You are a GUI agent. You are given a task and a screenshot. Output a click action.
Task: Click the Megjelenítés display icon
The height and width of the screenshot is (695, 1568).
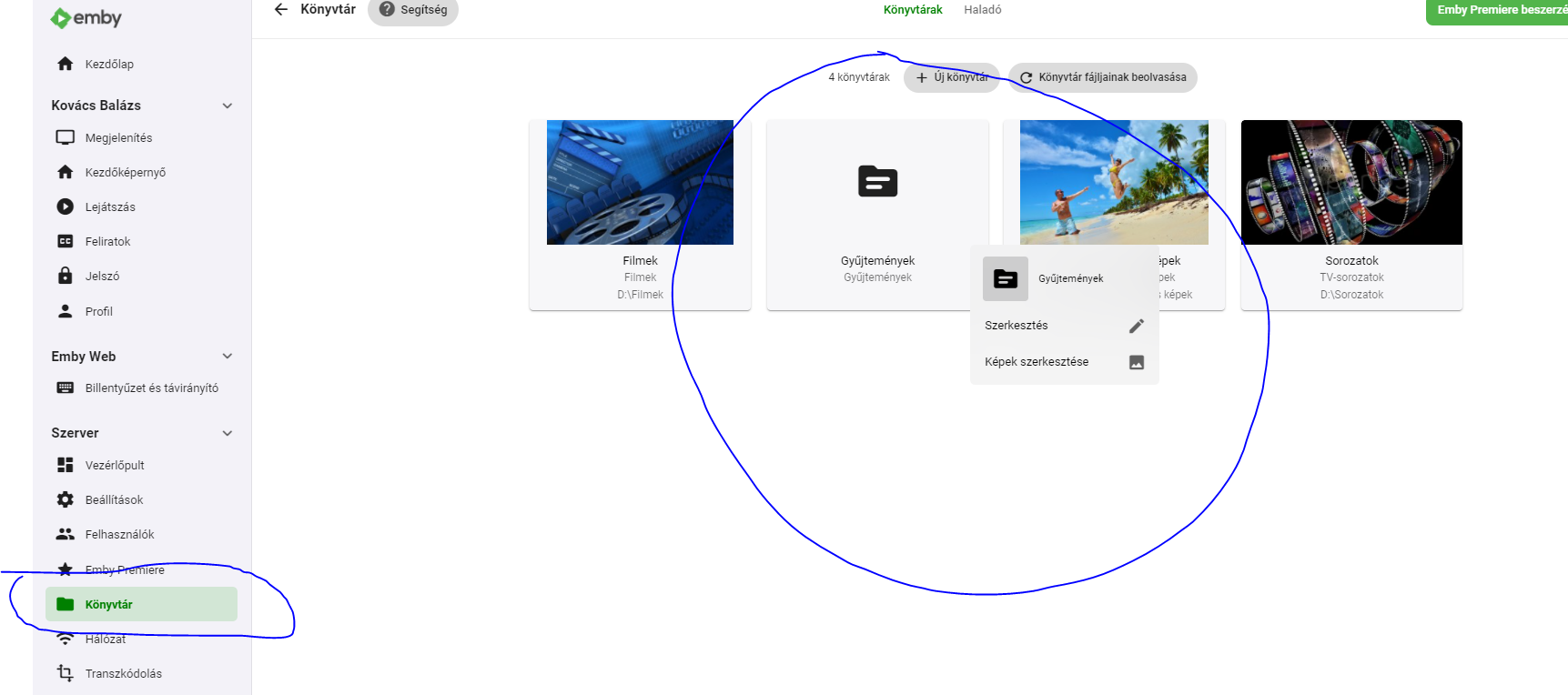click(x=65, y=137)
